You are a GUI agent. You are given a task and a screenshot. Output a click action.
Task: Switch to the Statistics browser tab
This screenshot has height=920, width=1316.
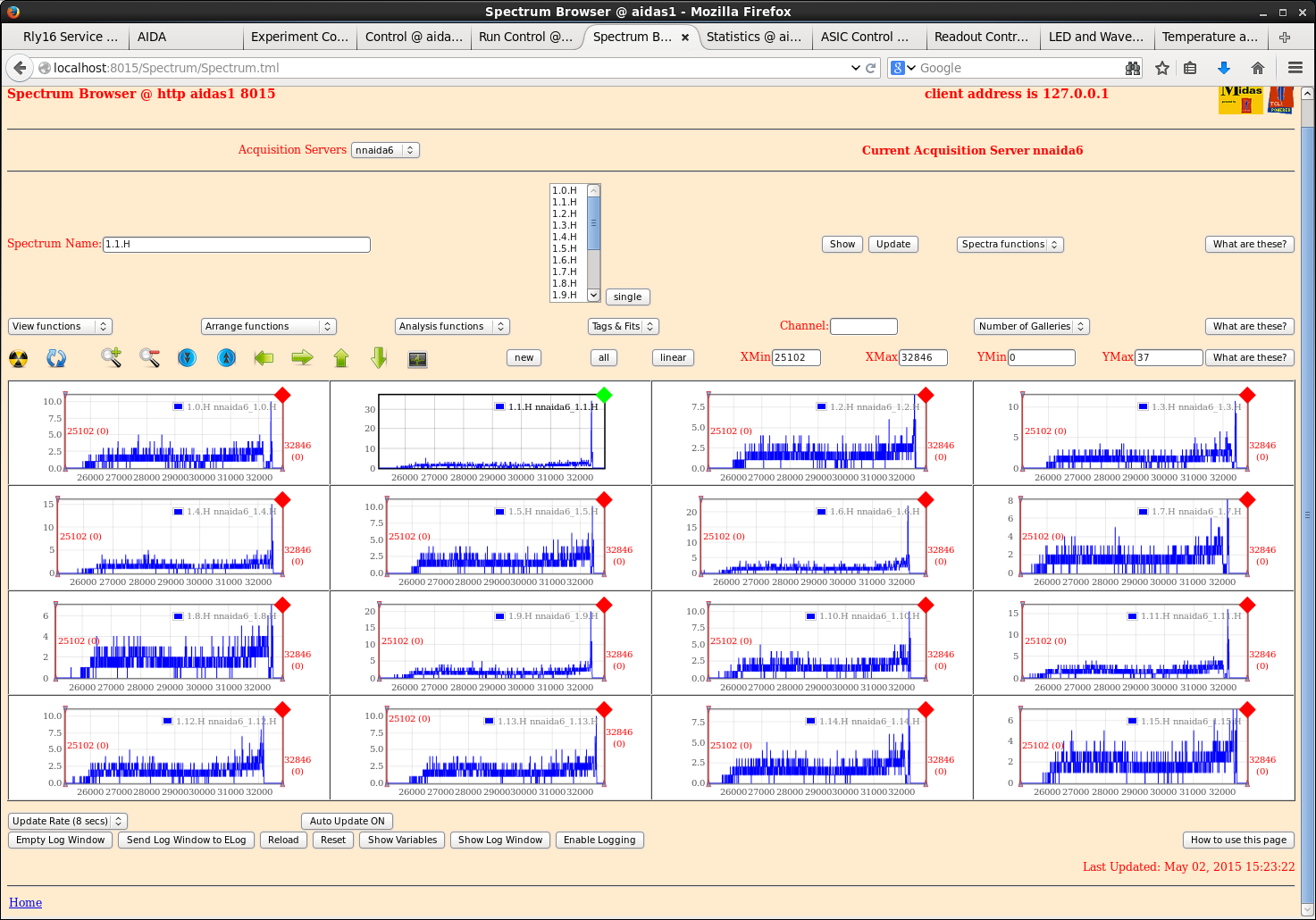(753, 37)
